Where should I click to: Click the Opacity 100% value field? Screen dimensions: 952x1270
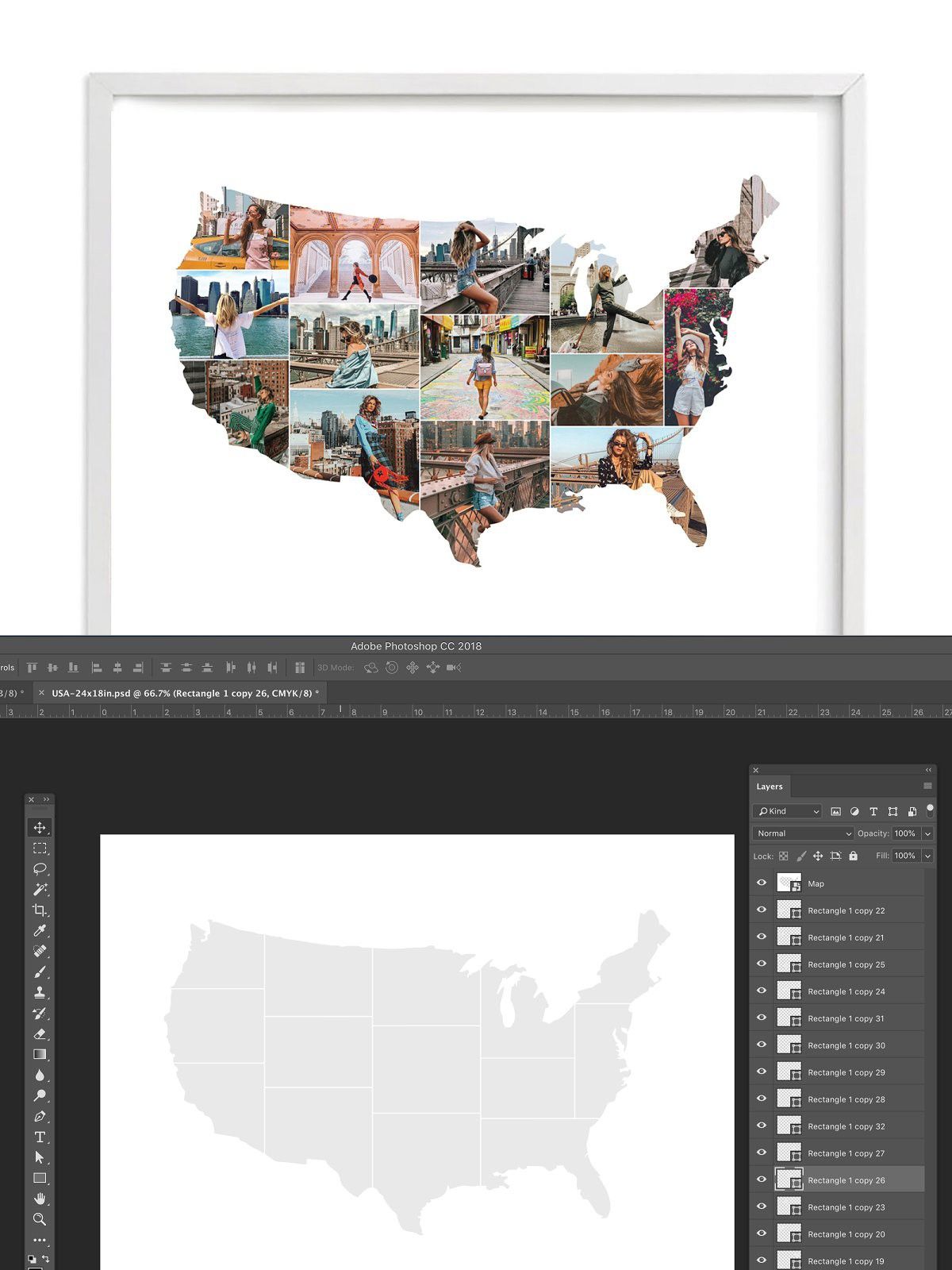[905, 833]
